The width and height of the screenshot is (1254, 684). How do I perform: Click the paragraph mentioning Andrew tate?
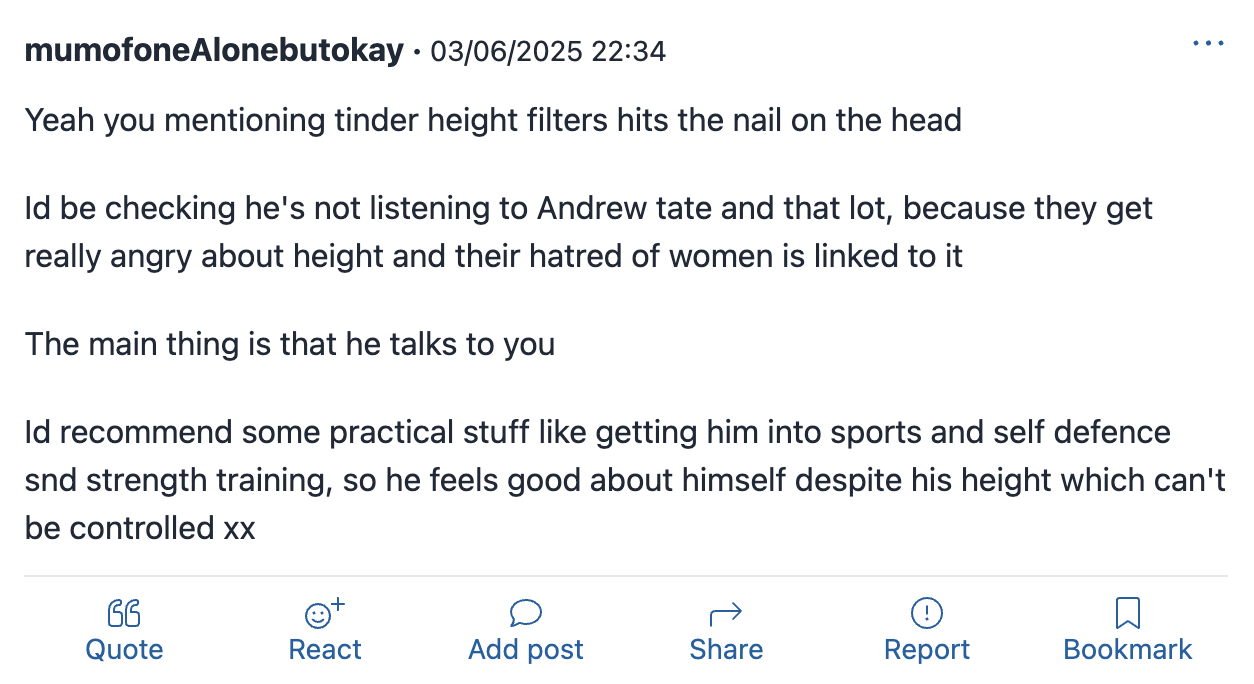589,232
